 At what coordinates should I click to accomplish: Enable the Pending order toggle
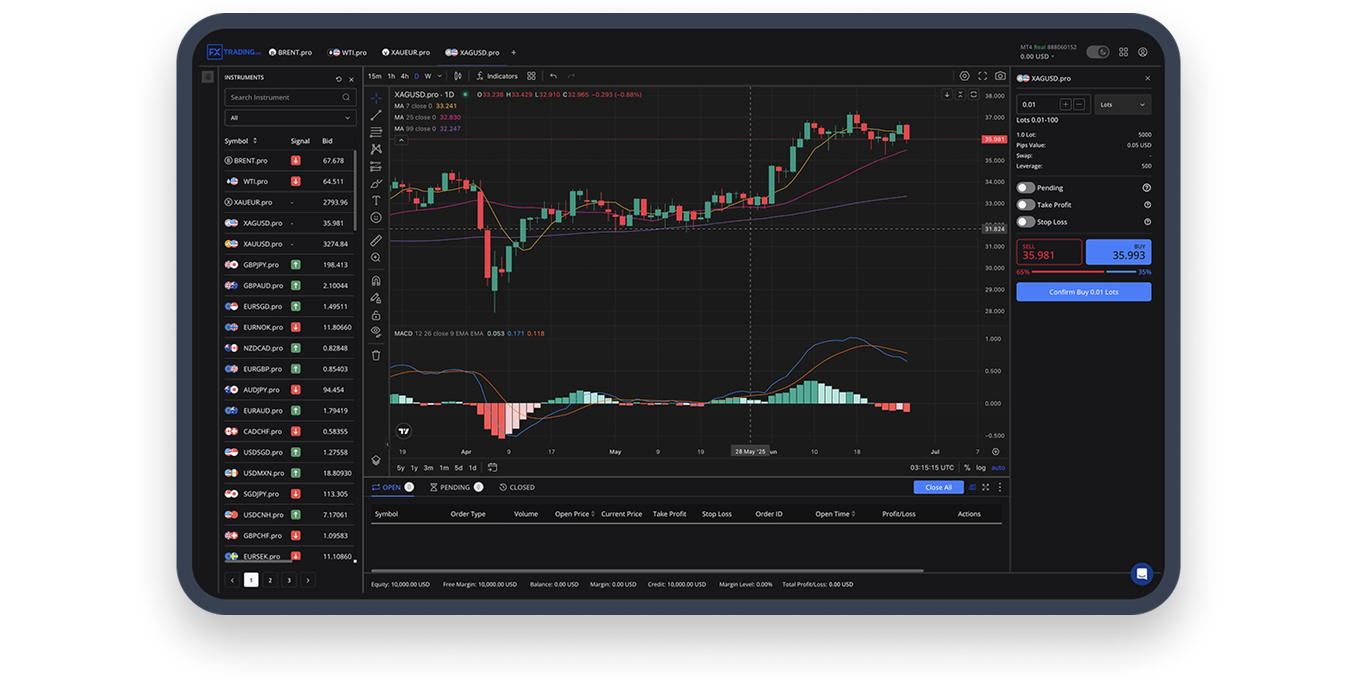[1026, 188]
